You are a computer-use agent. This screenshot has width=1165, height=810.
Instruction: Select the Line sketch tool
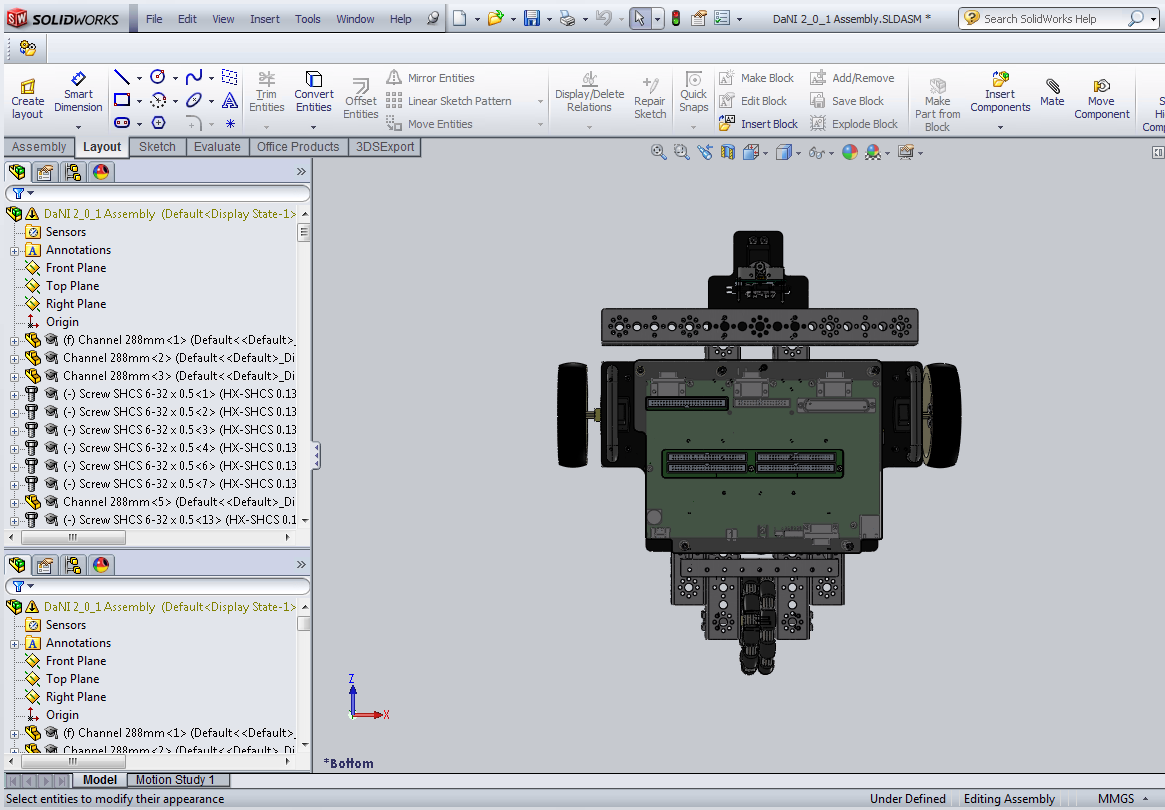point(121,77)
